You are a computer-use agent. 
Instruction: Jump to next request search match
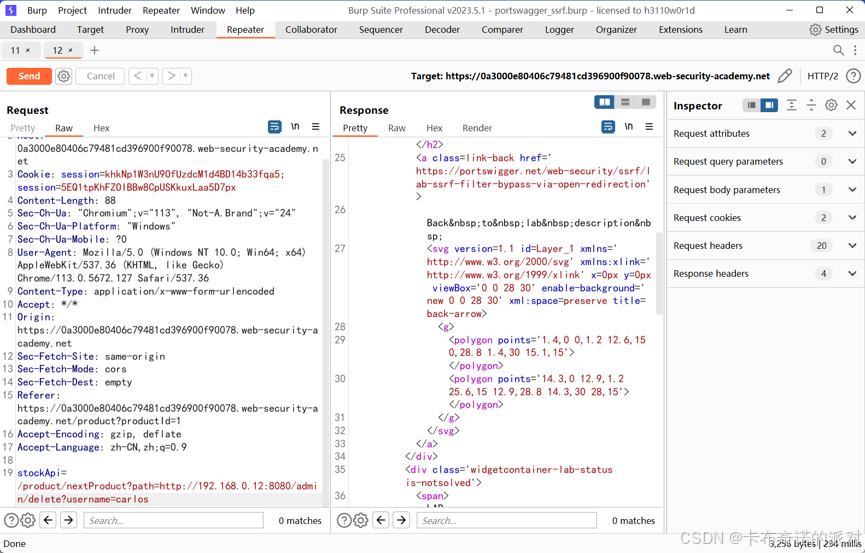(68, 520)
